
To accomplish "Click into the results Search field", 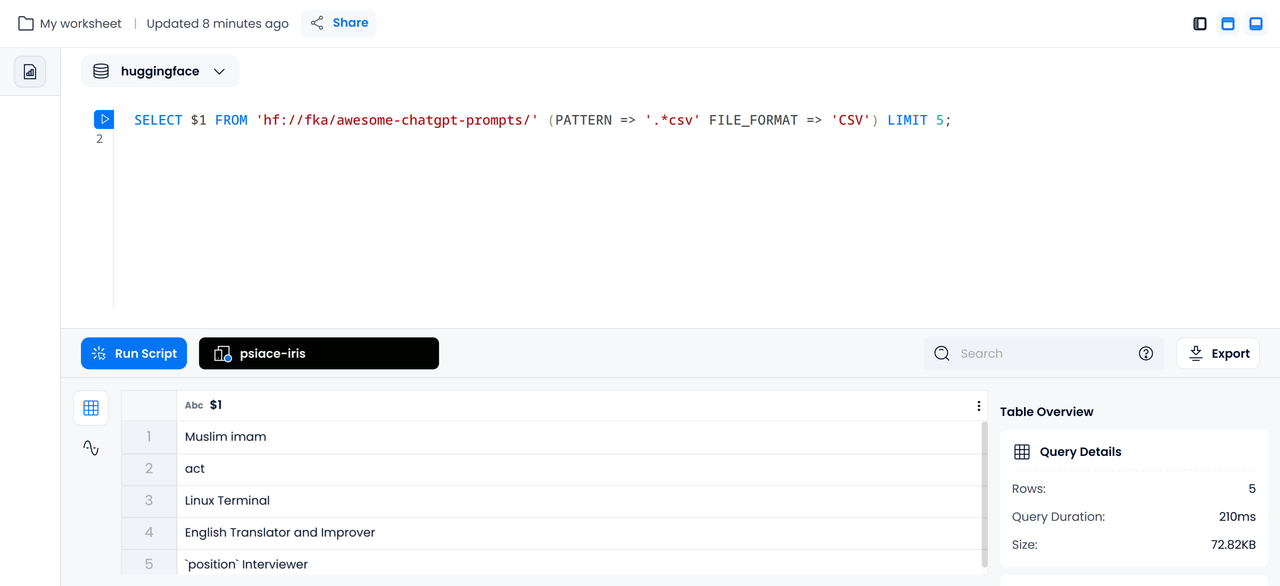I will (x=1044, y=354).
